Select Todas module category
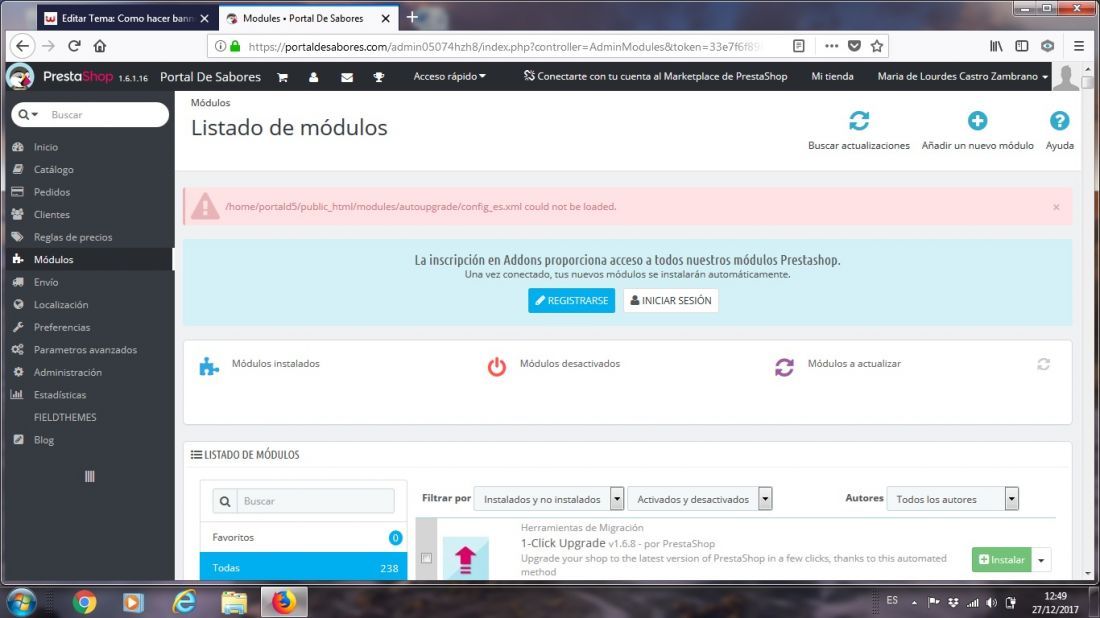Viewport: 1100px width, 618px height. (x=303, y=567)
